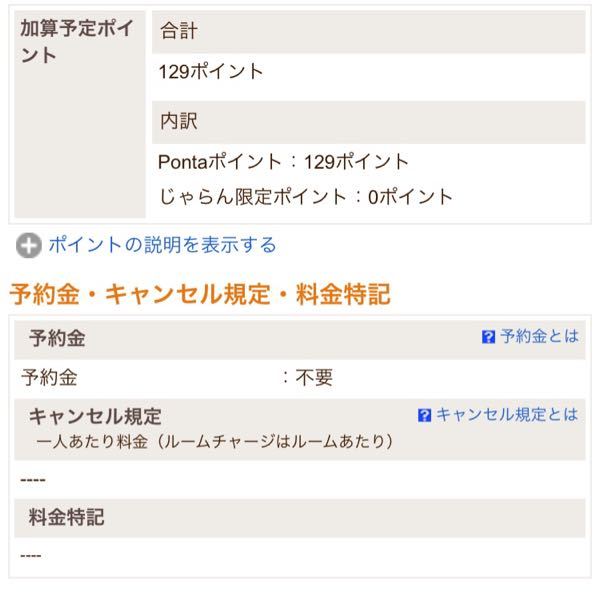
Task: Click the 内訳 header row
Action: (x=179, y=122)
